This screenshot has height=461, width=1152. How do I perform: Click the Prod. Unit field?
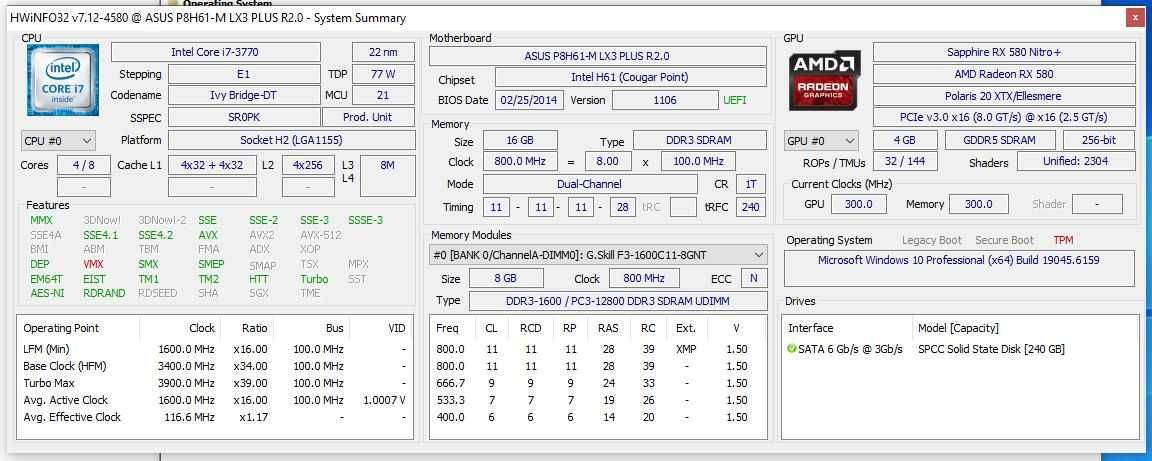pos(369,117)
